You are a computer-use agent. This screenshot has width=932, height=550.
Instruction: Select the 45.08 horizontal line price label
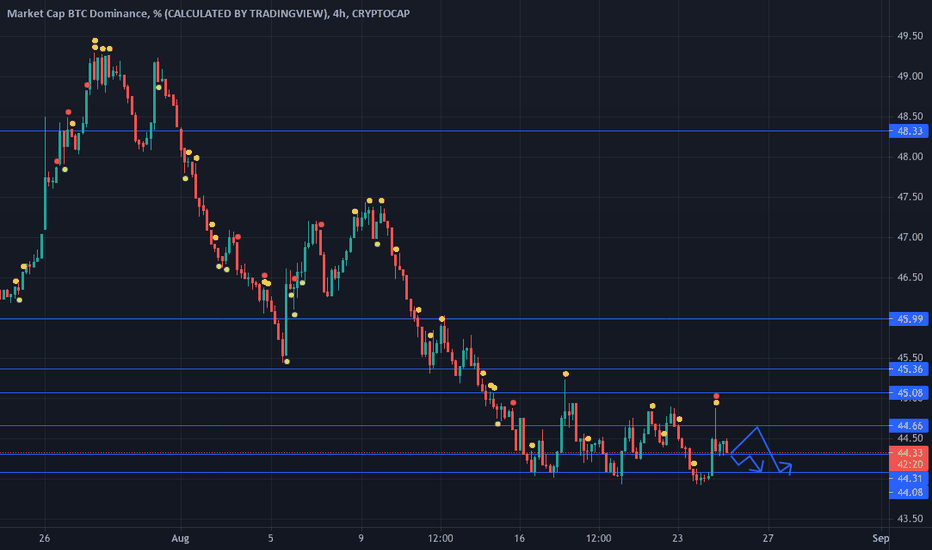pyautogui.click(x=908, y=393)
